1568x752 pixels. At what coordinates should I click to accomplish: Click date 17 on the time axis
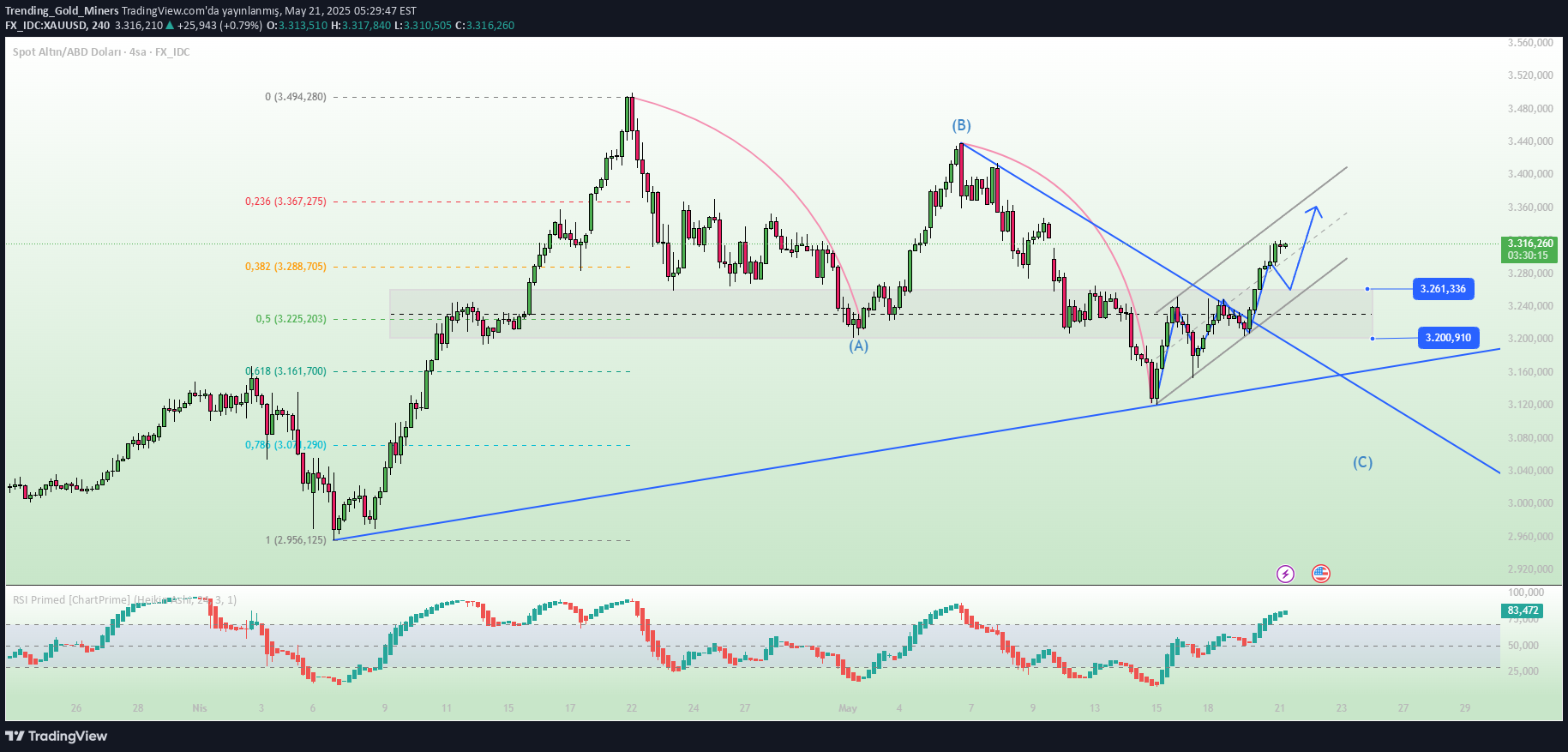coord(570,708)
